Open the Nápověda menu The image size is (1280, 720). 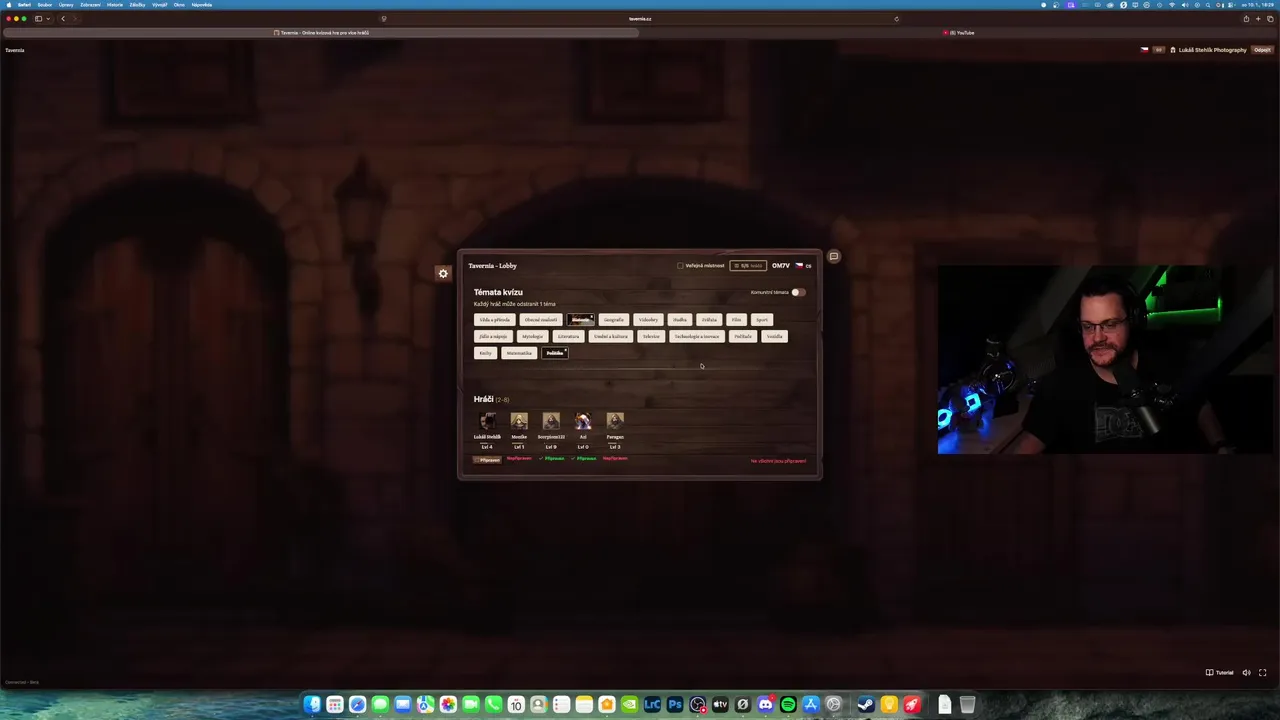click(x=202, y=4)
